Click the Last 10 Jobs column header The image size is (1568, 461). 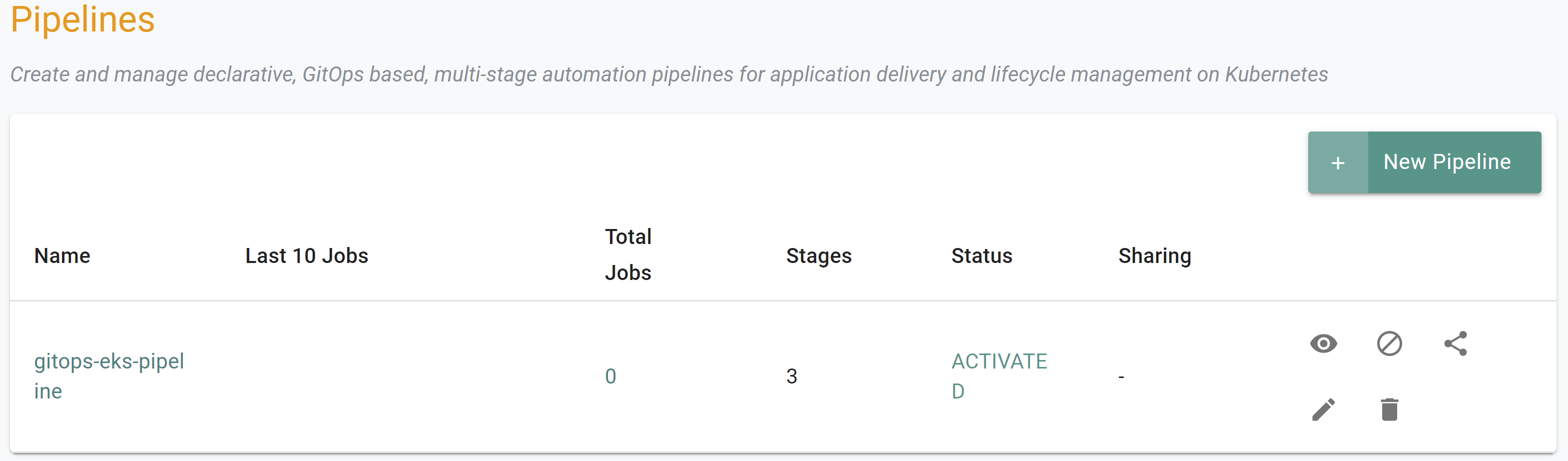pos(307,256)
